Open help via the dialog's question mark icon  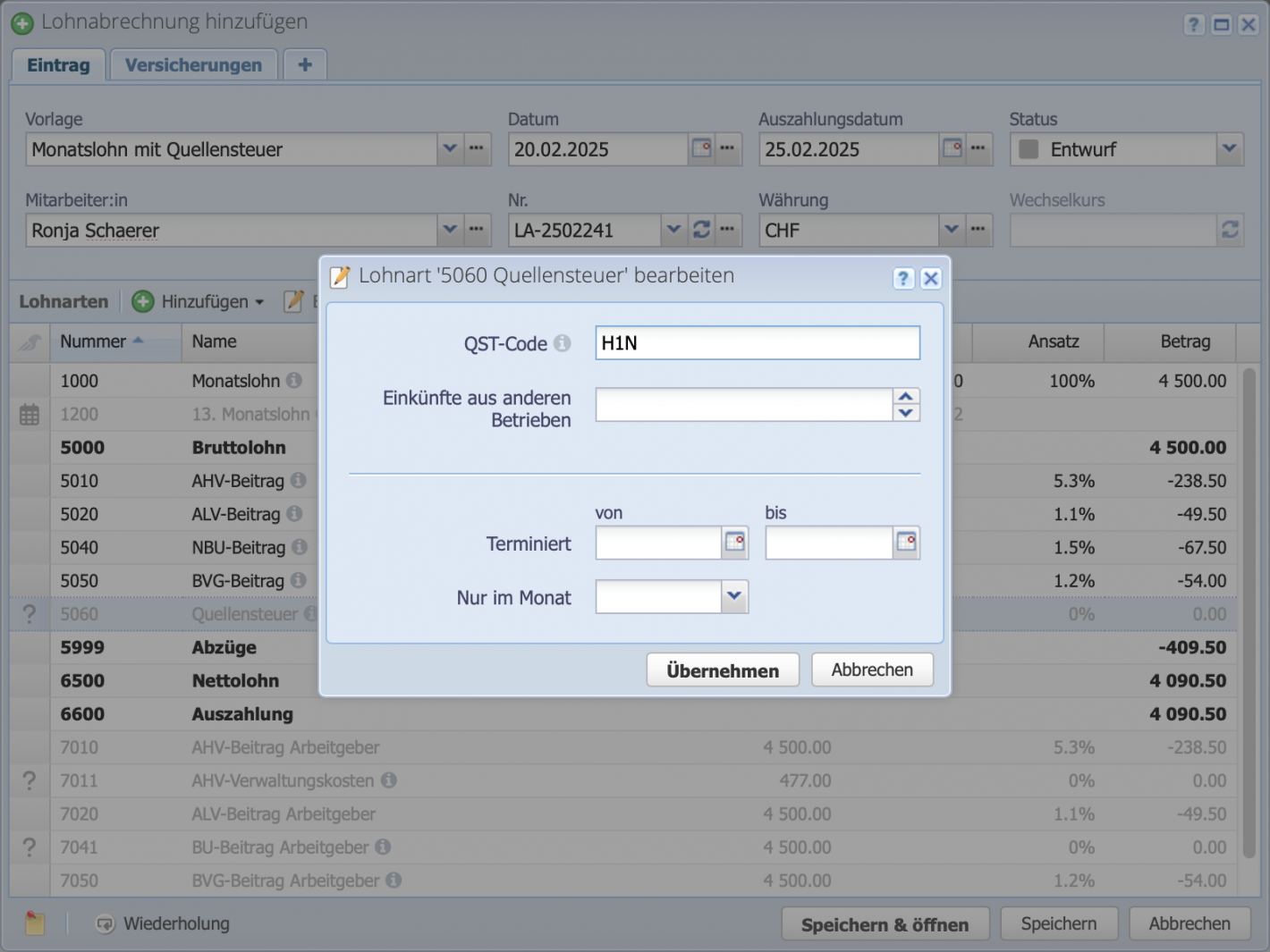[903, 278]
